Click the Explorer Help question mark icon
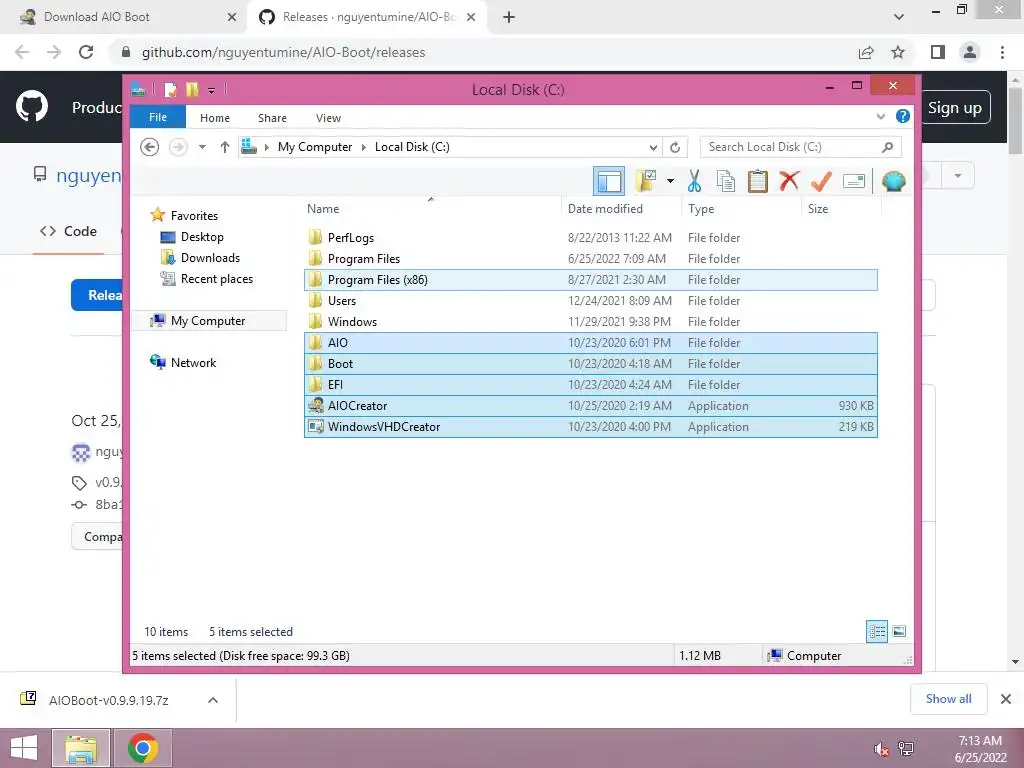 [903, 116]
